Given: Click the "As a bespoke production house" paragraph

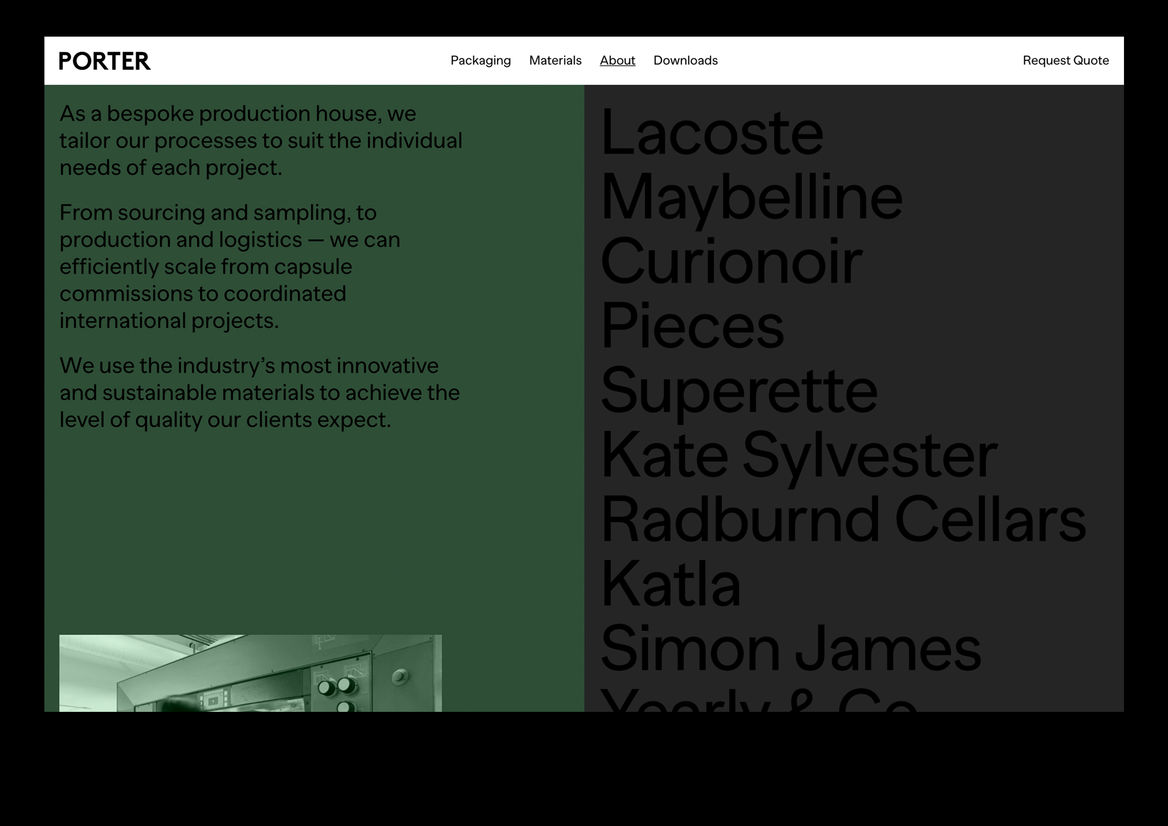Looking at the screenshot, I should pos(260,141).
